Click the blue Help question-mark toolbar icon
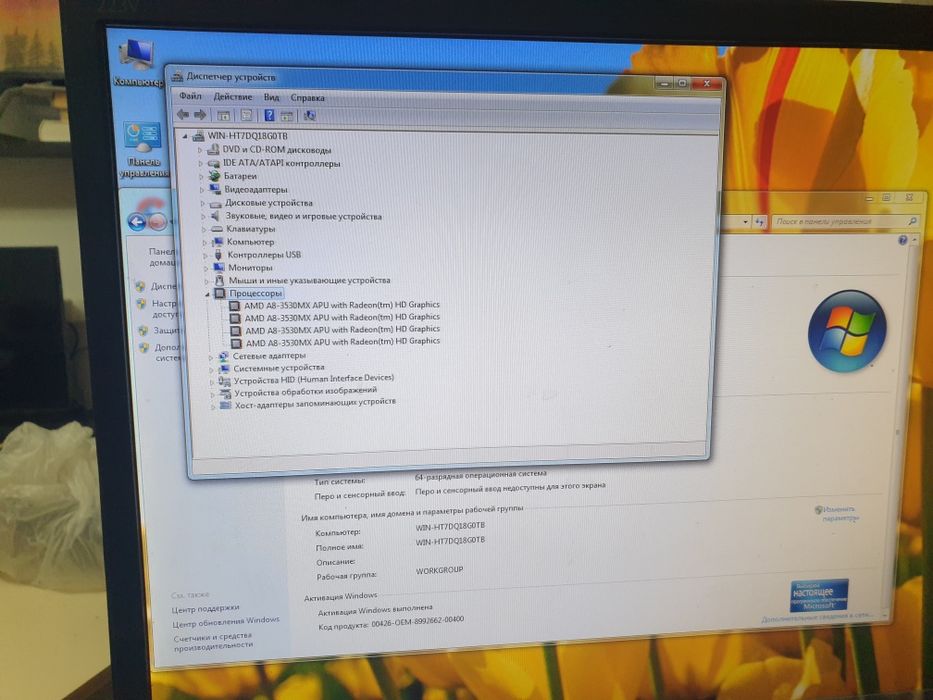 pos(269,115)
